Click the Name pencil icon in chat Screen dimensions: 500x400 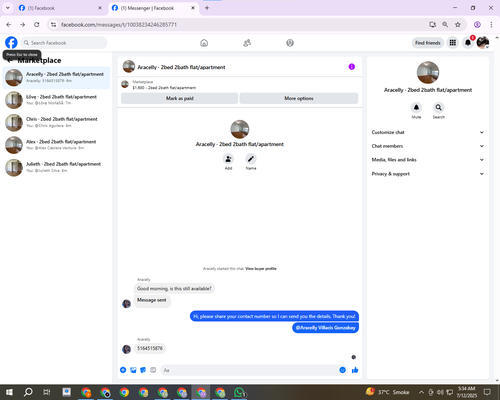251,159
